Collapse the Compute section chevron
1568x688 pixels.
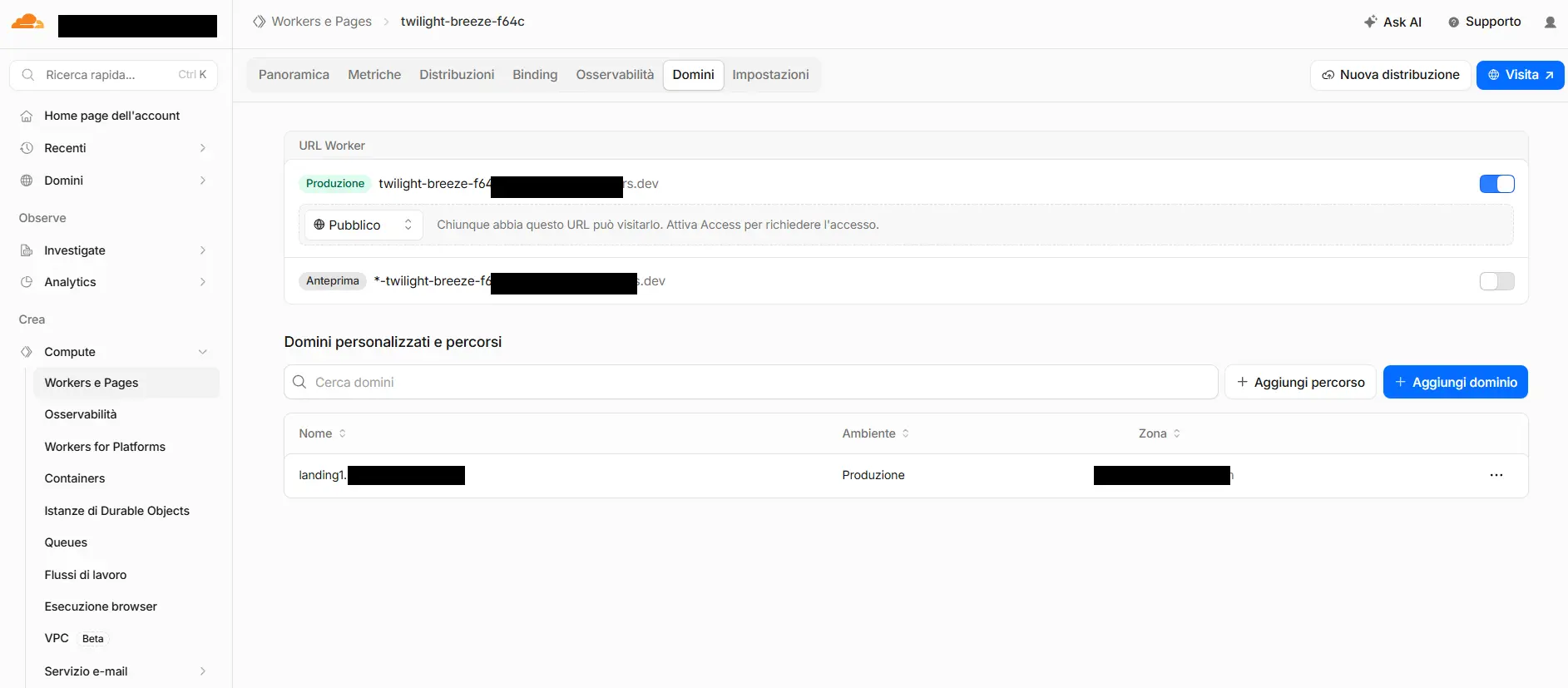pyautogui.click(x=202, y=352)
